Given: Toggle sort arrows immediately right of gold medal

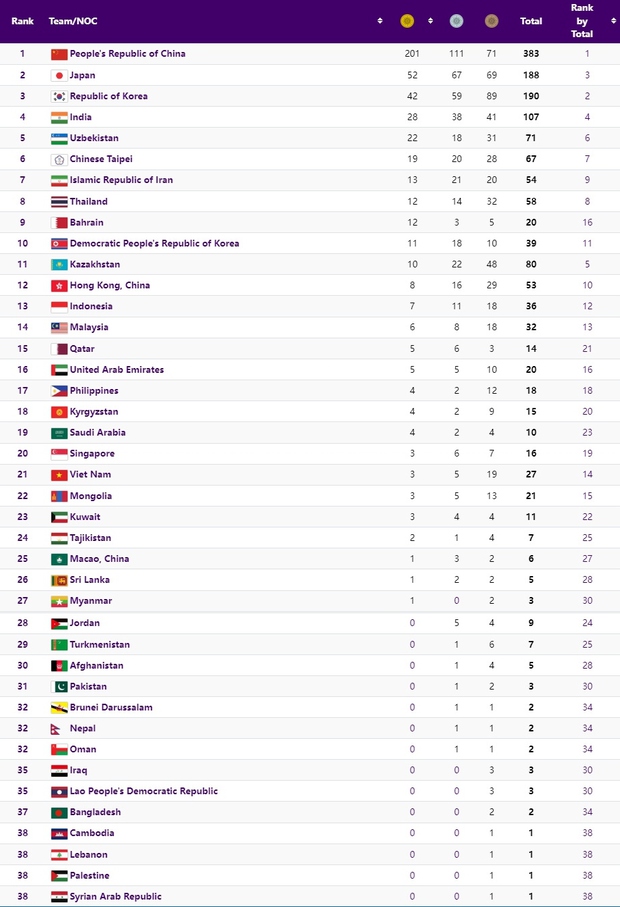Looking at the screenshot, I should pos(430,20).
